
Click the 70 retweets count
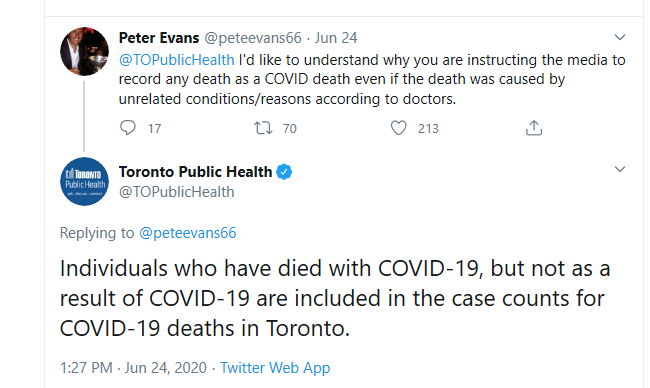pyautogui.click(x=290, y=129)
